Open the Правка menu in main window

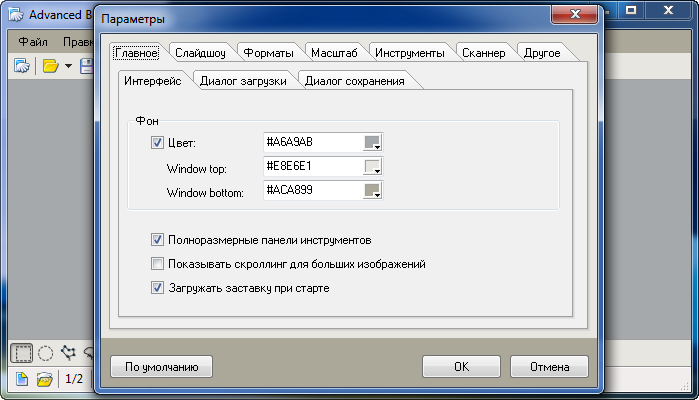pyautogui.click(x=78, y=42)
